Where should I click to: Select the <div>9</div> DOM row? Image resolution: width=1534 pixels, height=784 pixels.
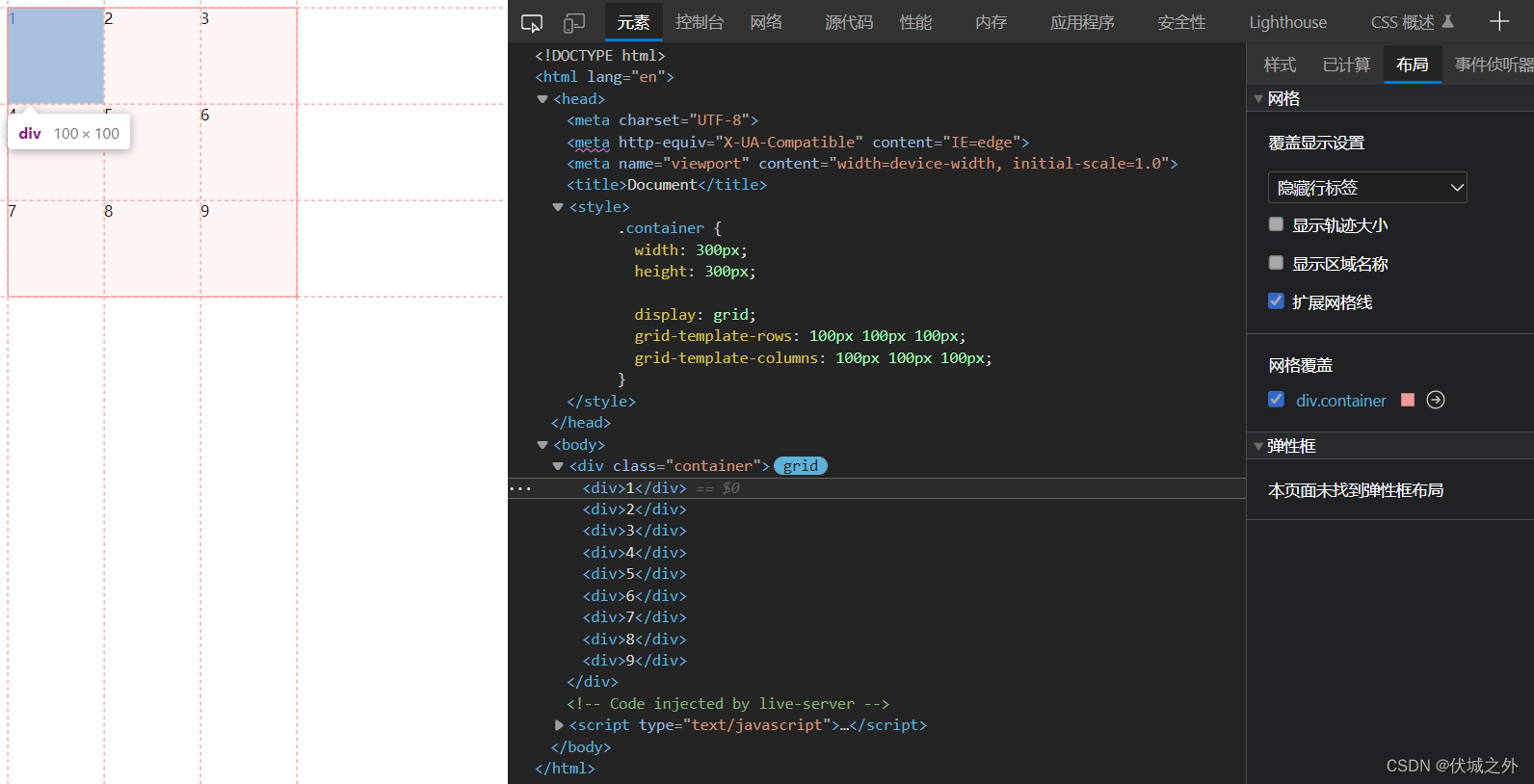(634, 661)
